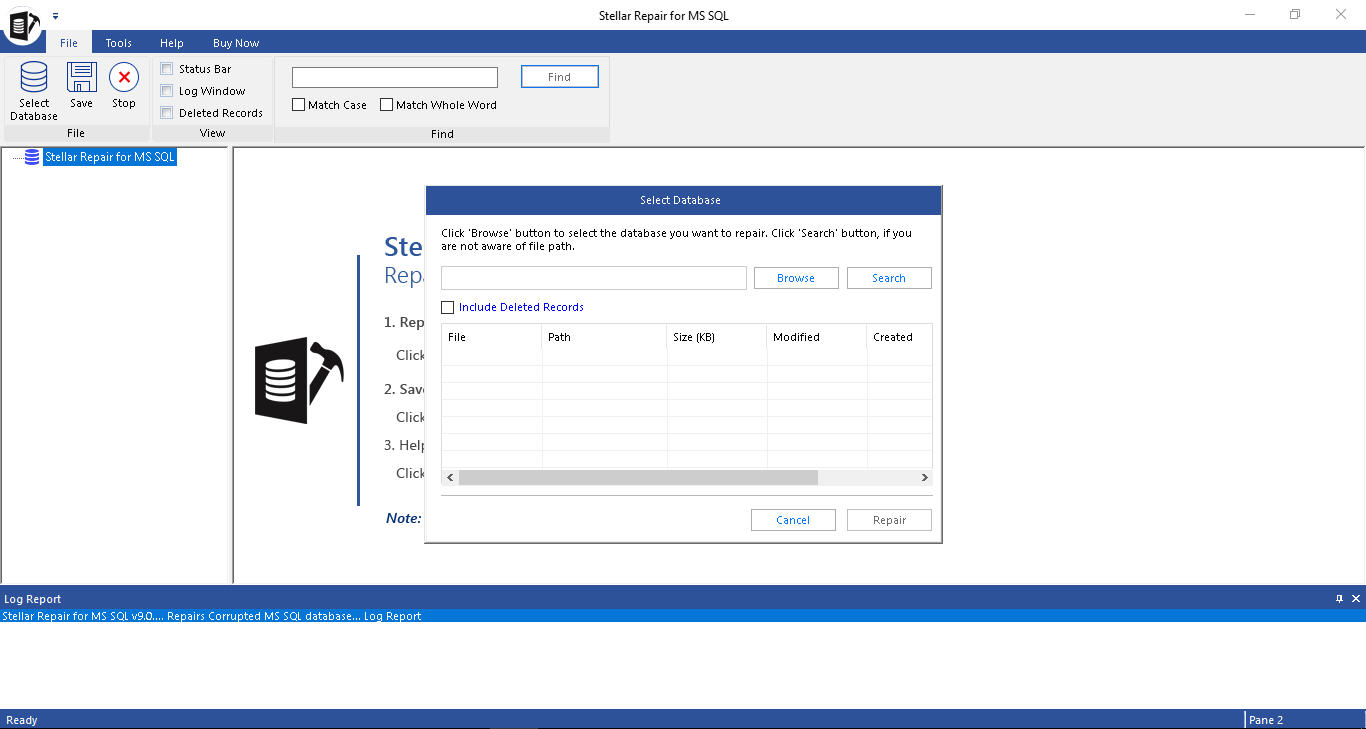The height and width of the screenshot is (729, 1366).
Task: Enable the Status Bar checkbox
Action: 167,69
